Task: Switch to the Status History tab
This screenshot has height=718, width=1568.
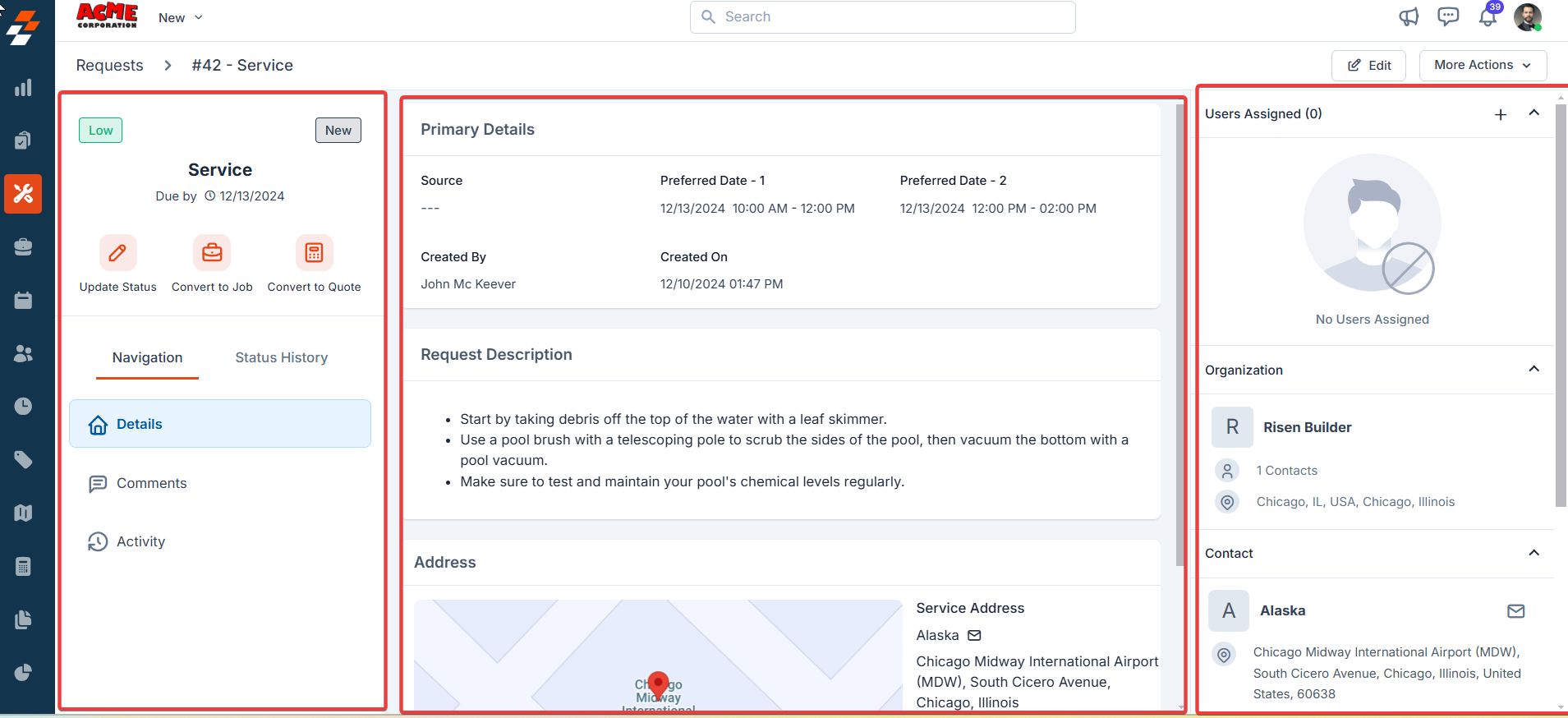Action: (282, 357)
